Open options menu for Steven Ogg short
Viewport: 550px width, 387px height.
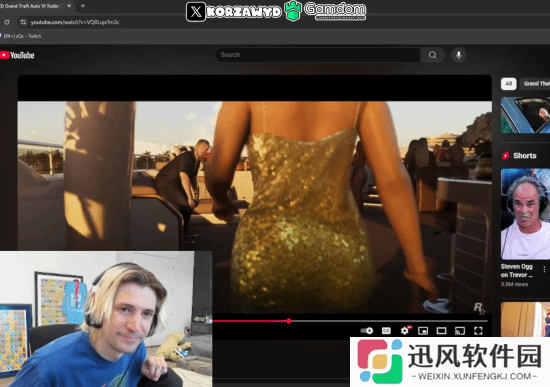click(544, 269)
